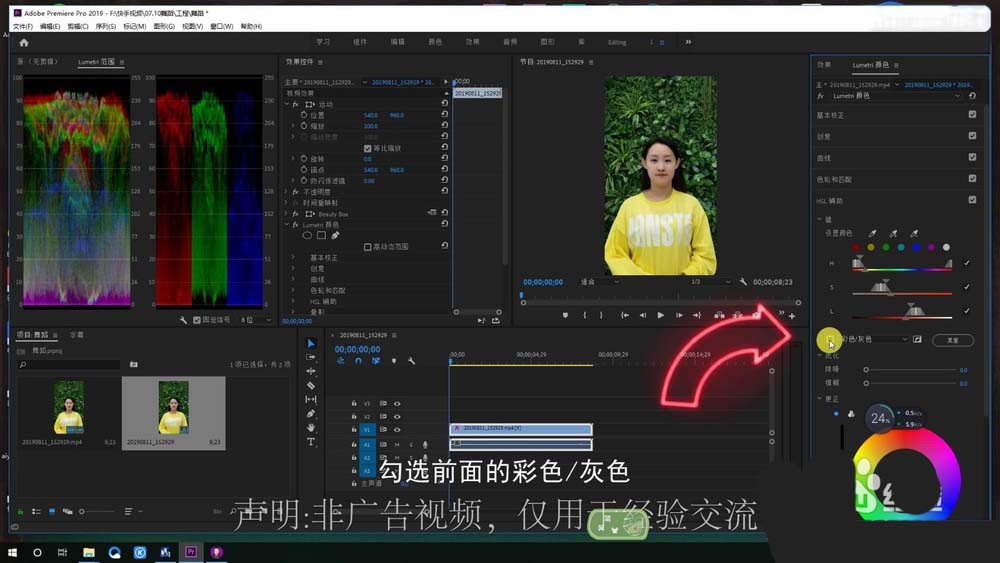The width and height of the screenshot is (1000, 563).
Task: Switch to the 颜色 workspace tab
Action: pos(435,42)
